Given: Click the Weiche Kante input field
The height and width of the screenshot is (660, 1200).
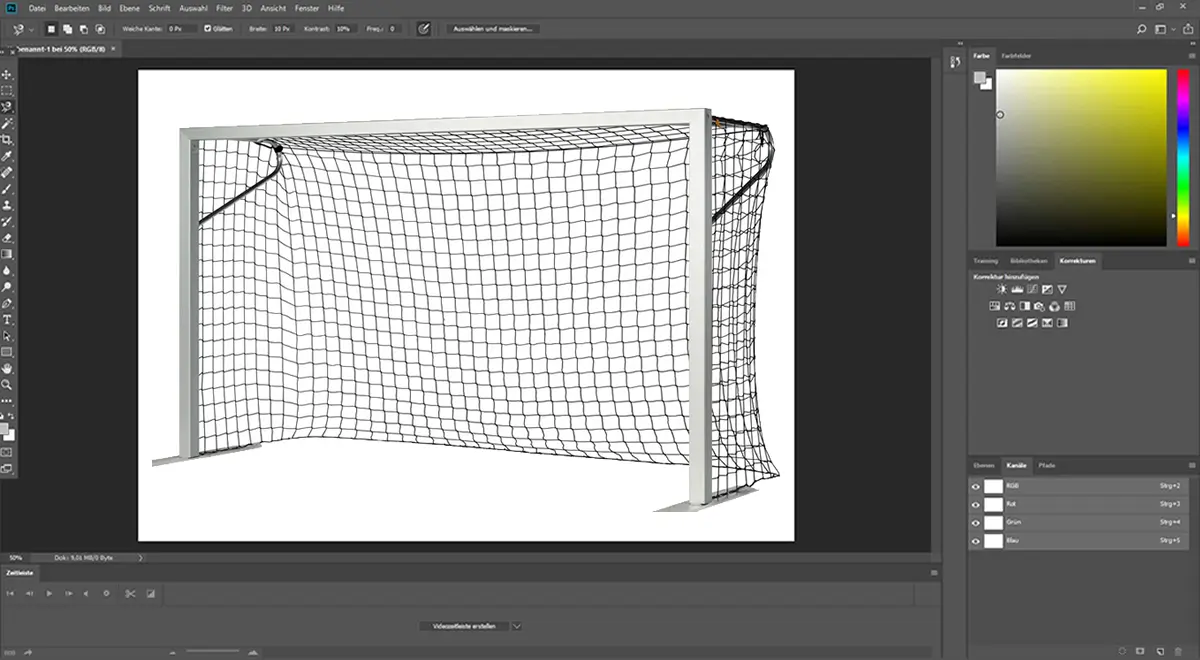Looking at the screenshot, I should pyautogui.click(x=183, y=29).
